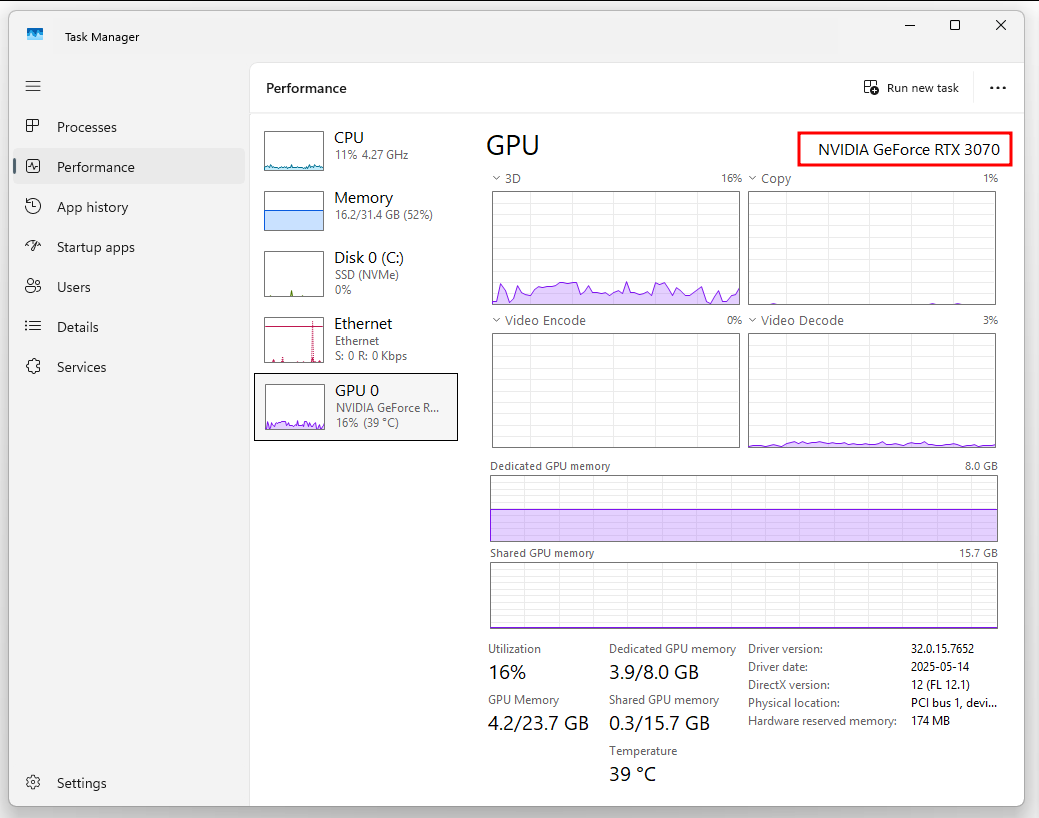Click the App history clock icon

coord(33,206)
